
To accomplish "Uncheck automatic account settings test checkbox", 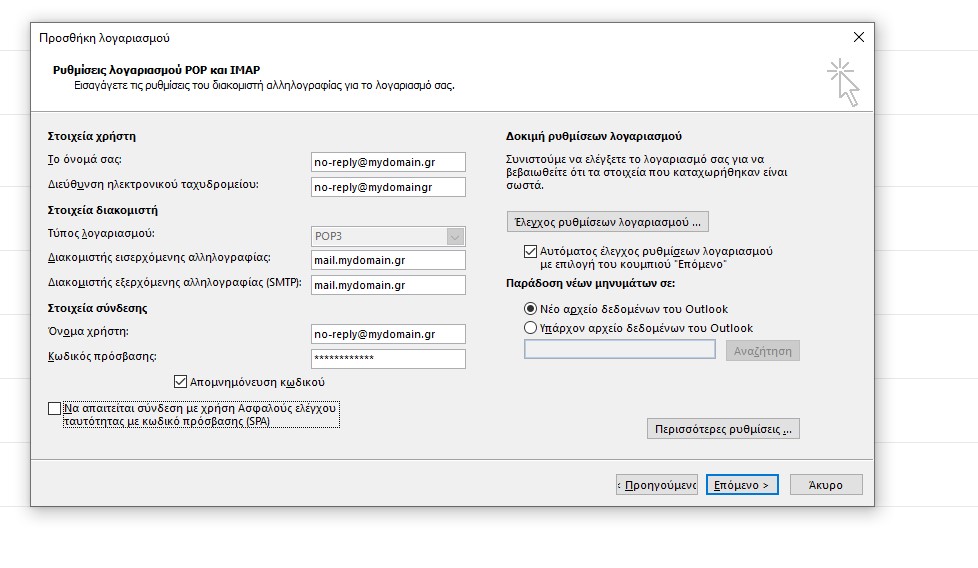I will 531,252.
